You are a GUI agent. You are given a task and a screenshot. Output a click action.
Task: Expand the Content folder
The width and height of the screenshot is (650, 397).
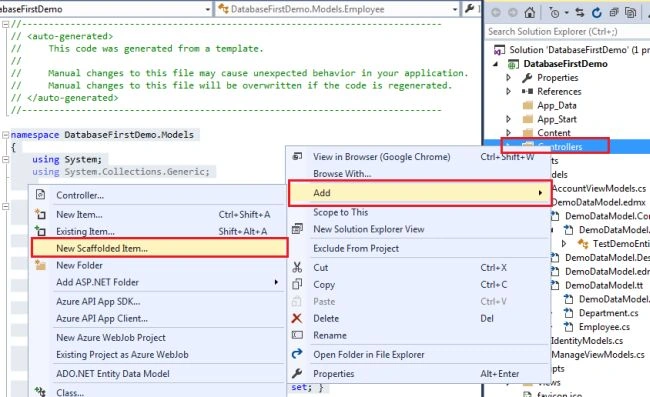[x=509, y=133]
